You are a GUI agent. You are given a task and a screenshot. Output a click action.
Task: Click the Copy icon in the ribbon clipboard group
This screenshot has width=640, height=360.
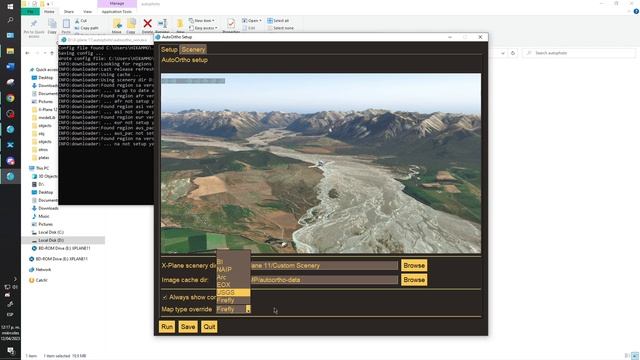coord(52,24)
